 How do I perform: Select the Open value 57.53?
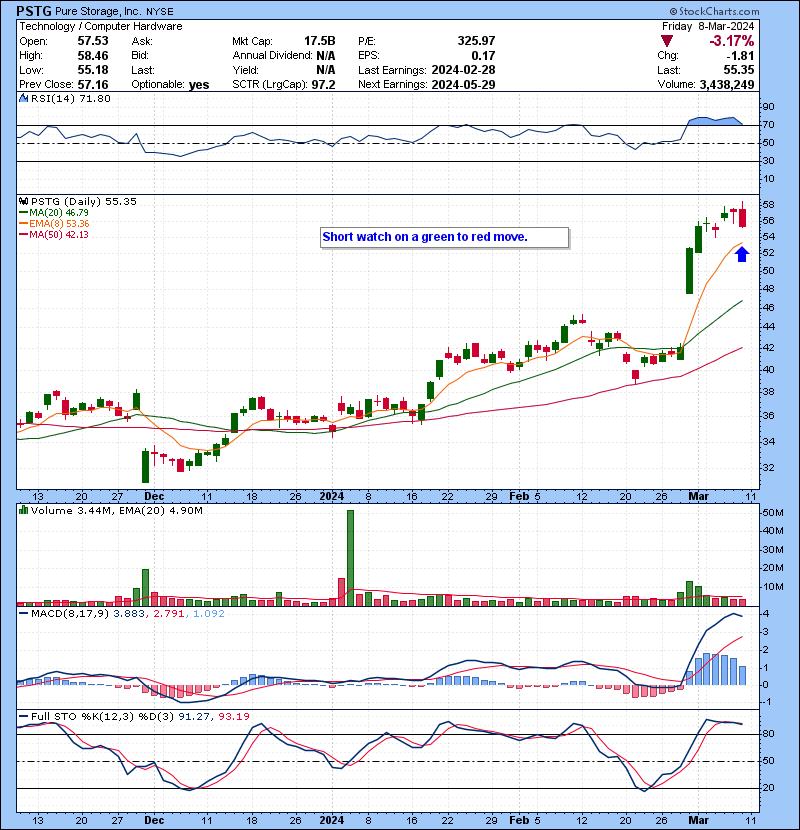93,41
